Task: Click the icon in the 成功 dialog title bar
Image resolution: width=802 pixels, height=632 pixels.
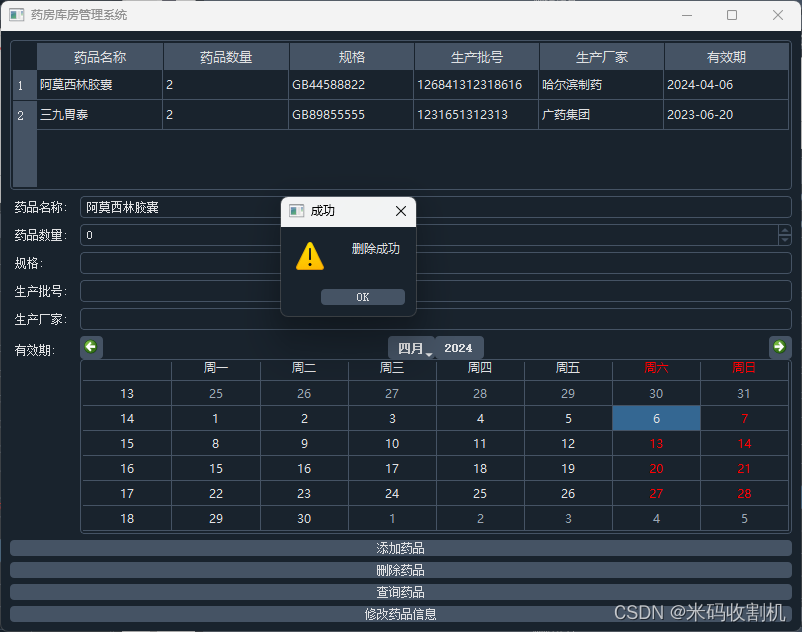Action: (x=294, y=211)
